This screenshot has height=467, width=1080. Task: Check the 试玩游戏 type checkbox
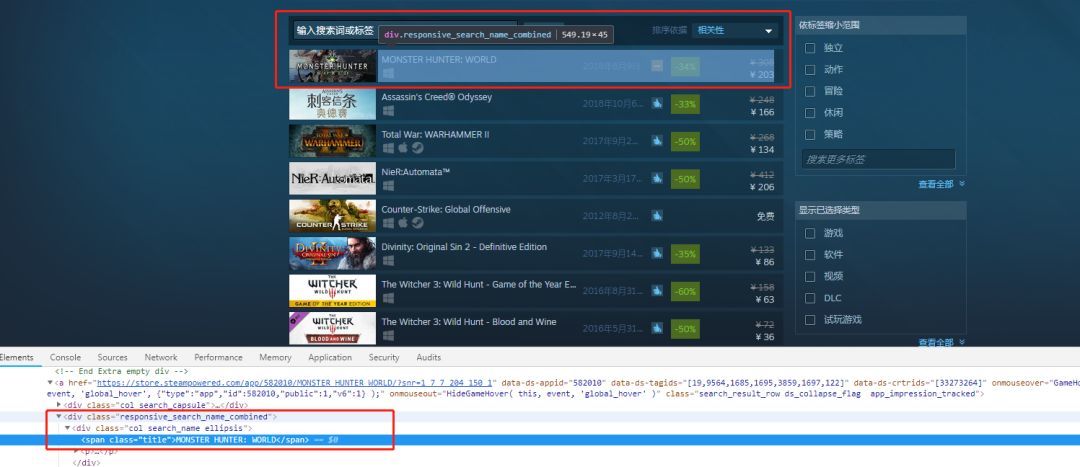tap(810, 320)
